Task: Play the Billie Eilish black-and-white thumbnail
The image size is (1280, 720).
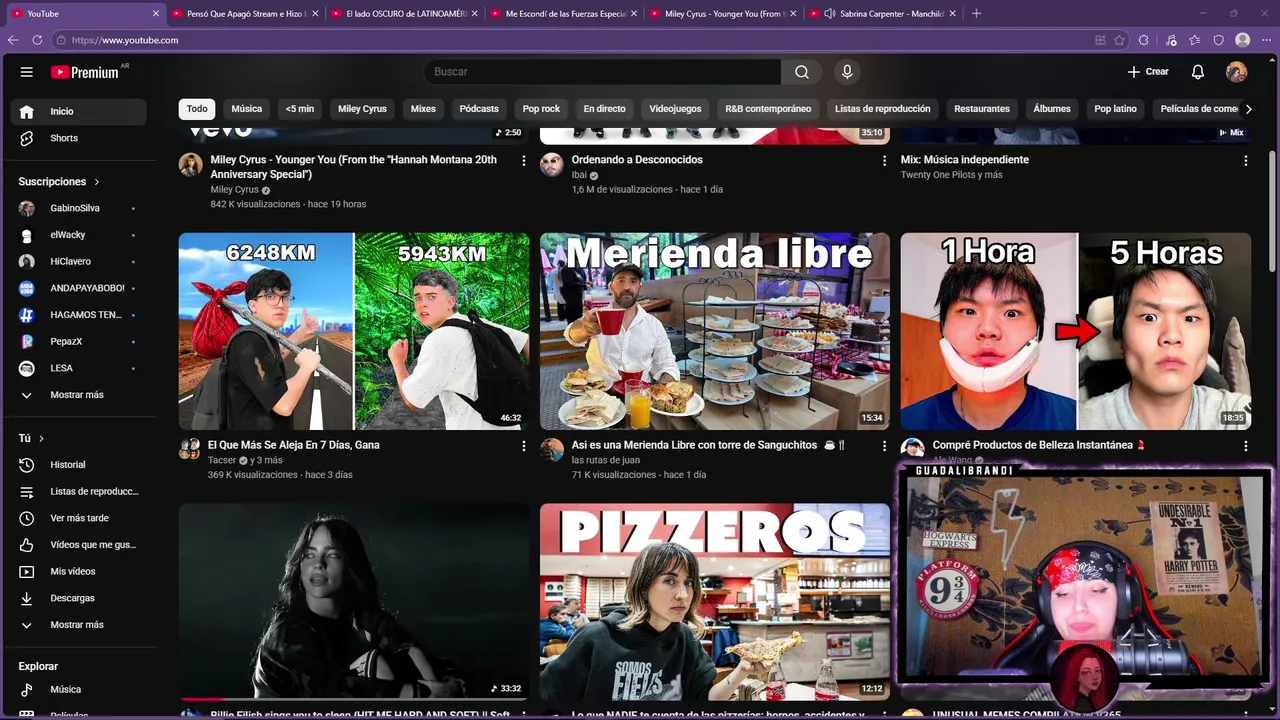Action: (x=354, y=601)
